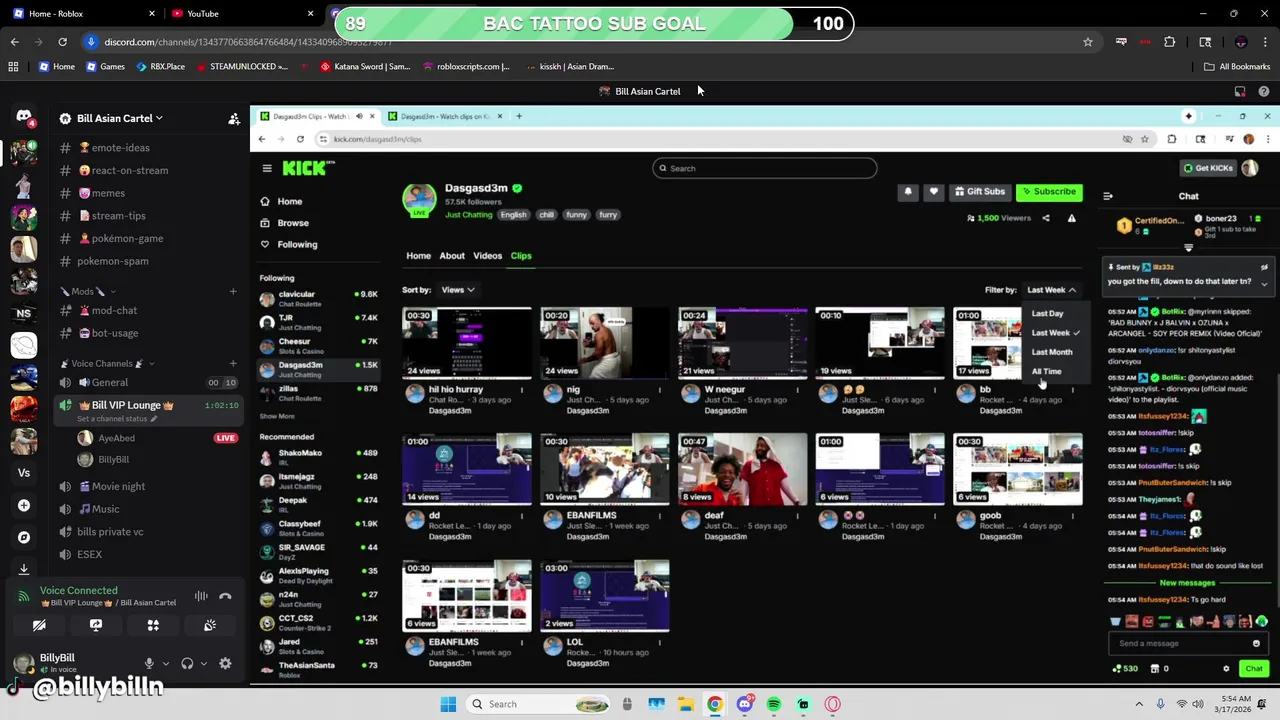
Task: Open clip thumbnail titled hil hio hurray
Action: coord(467,342)
